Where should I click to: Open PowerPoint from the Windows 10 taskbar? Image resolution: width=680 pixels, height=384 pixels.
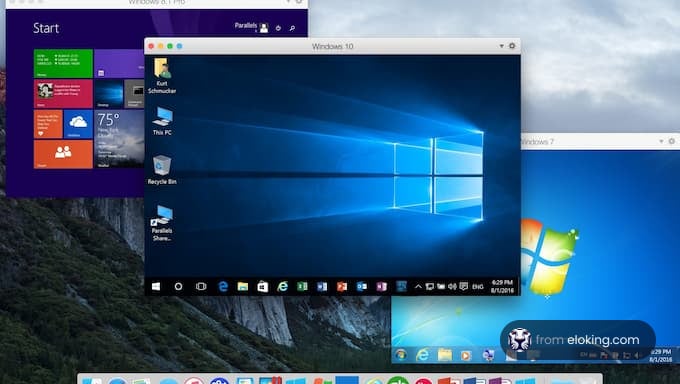coord(342,286)
